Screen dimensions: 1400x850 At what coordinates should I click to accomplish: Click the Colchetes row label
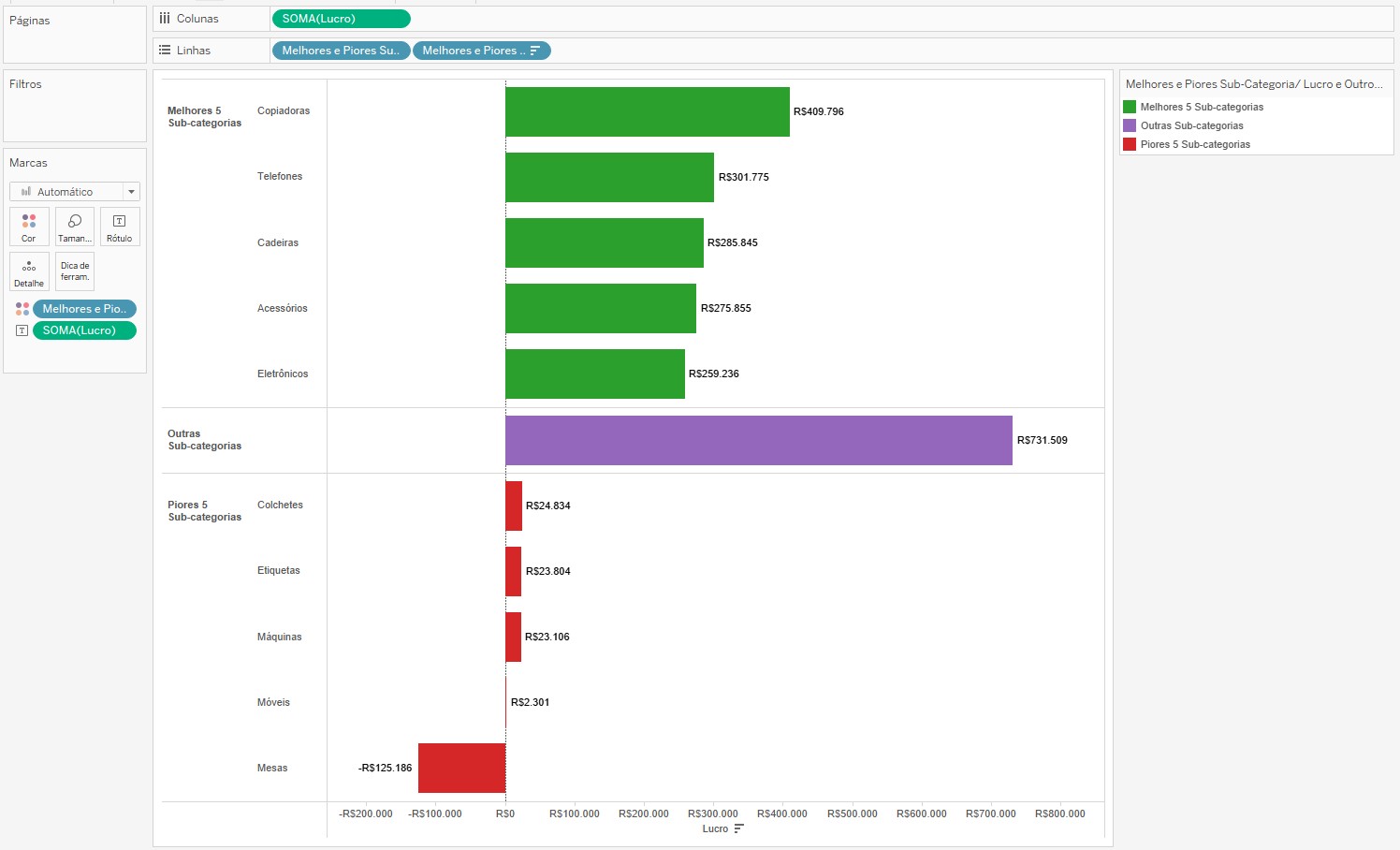point(281,506)
